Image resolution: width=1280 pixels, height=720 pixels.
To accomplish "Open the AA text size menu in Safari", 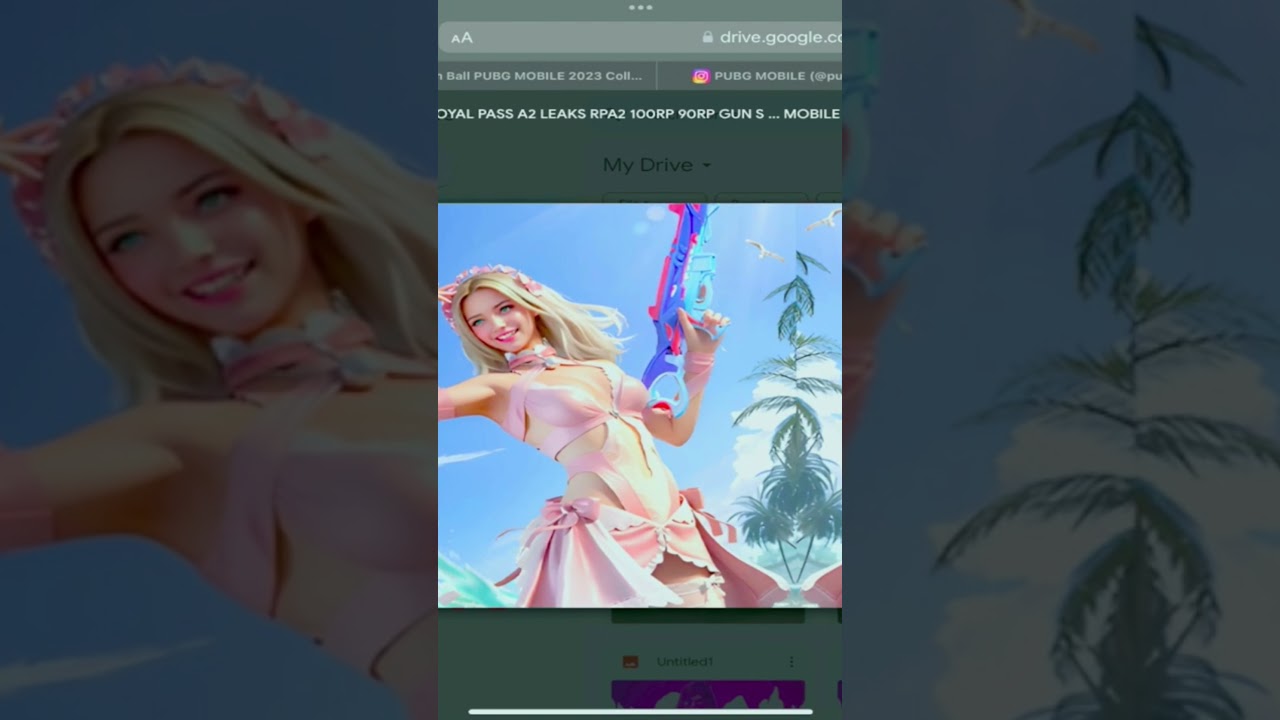I will (461, 38).
